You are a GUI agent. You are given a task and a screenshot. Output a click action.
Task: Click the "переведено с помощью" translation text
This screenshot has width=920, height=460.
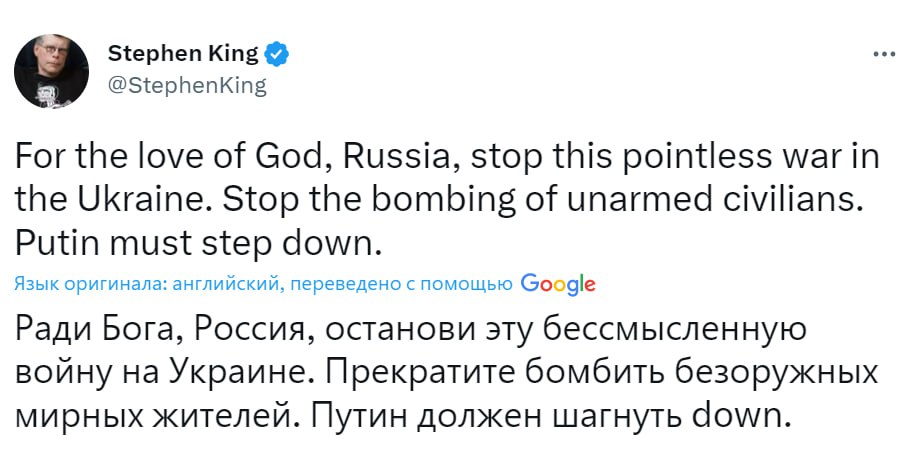[403, 285]
